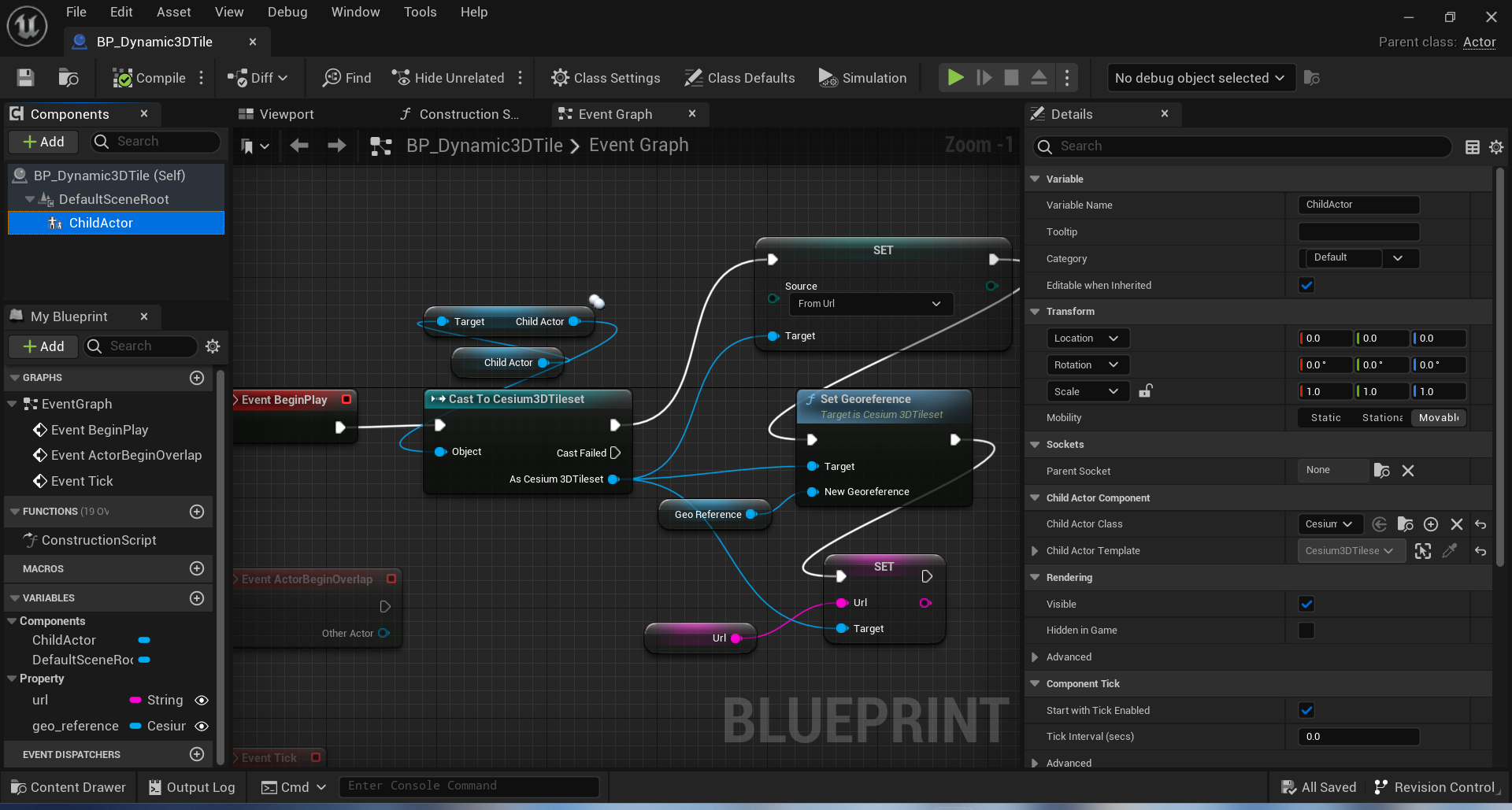
Task: Open the No debug object selected dropdown
Action: click(x=1199, y=77)
